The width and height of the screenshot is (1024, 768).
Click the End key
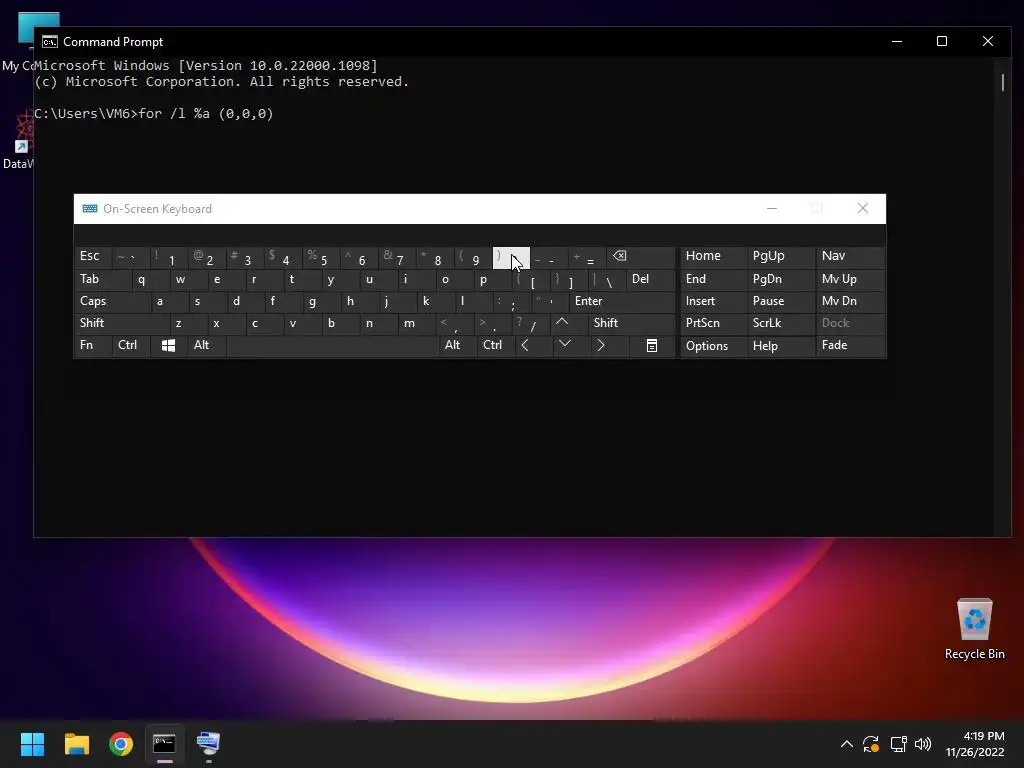713,279
